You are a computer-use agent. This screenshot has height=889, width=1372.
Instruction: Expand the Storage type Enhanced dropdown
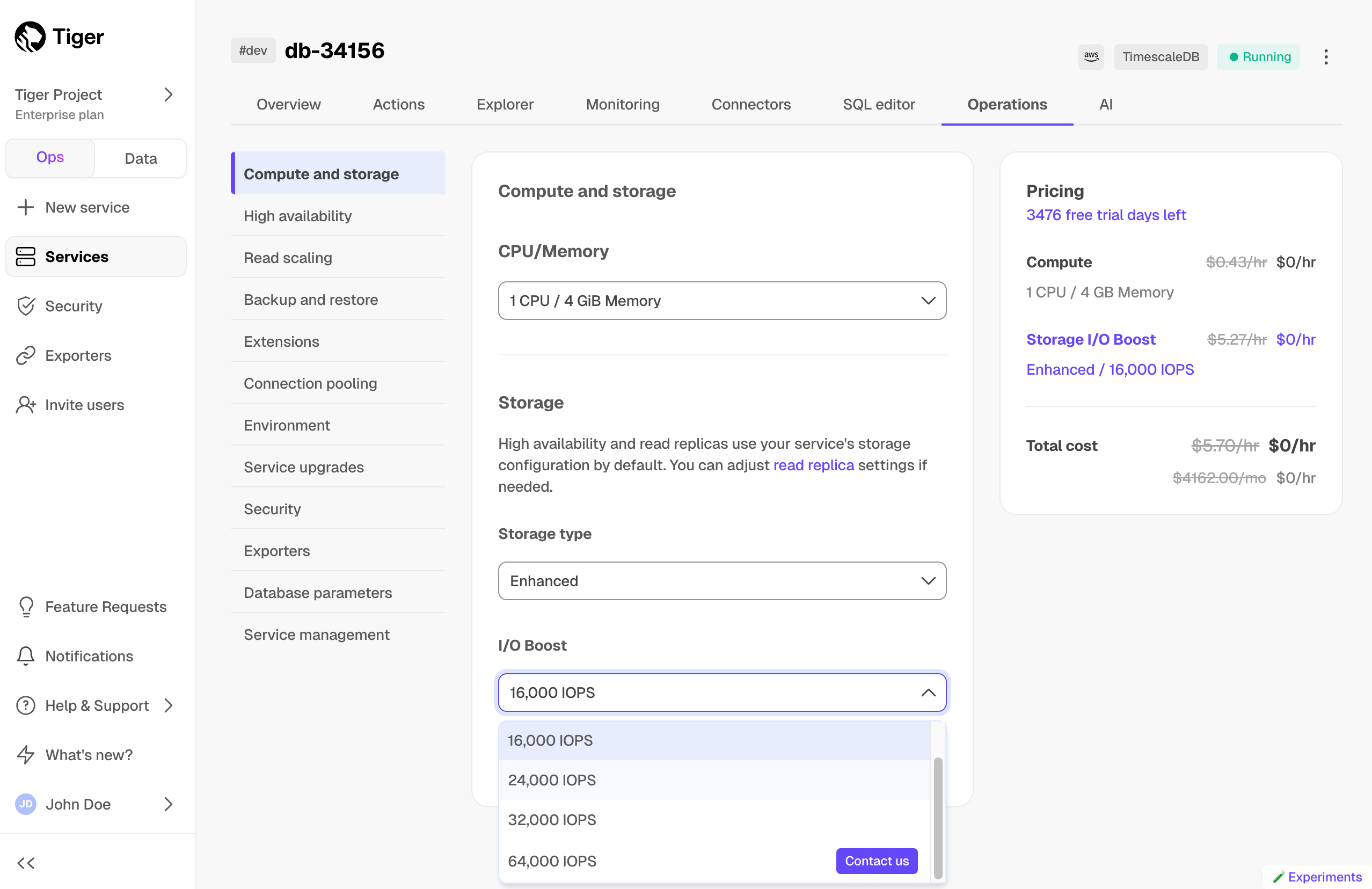722,581
